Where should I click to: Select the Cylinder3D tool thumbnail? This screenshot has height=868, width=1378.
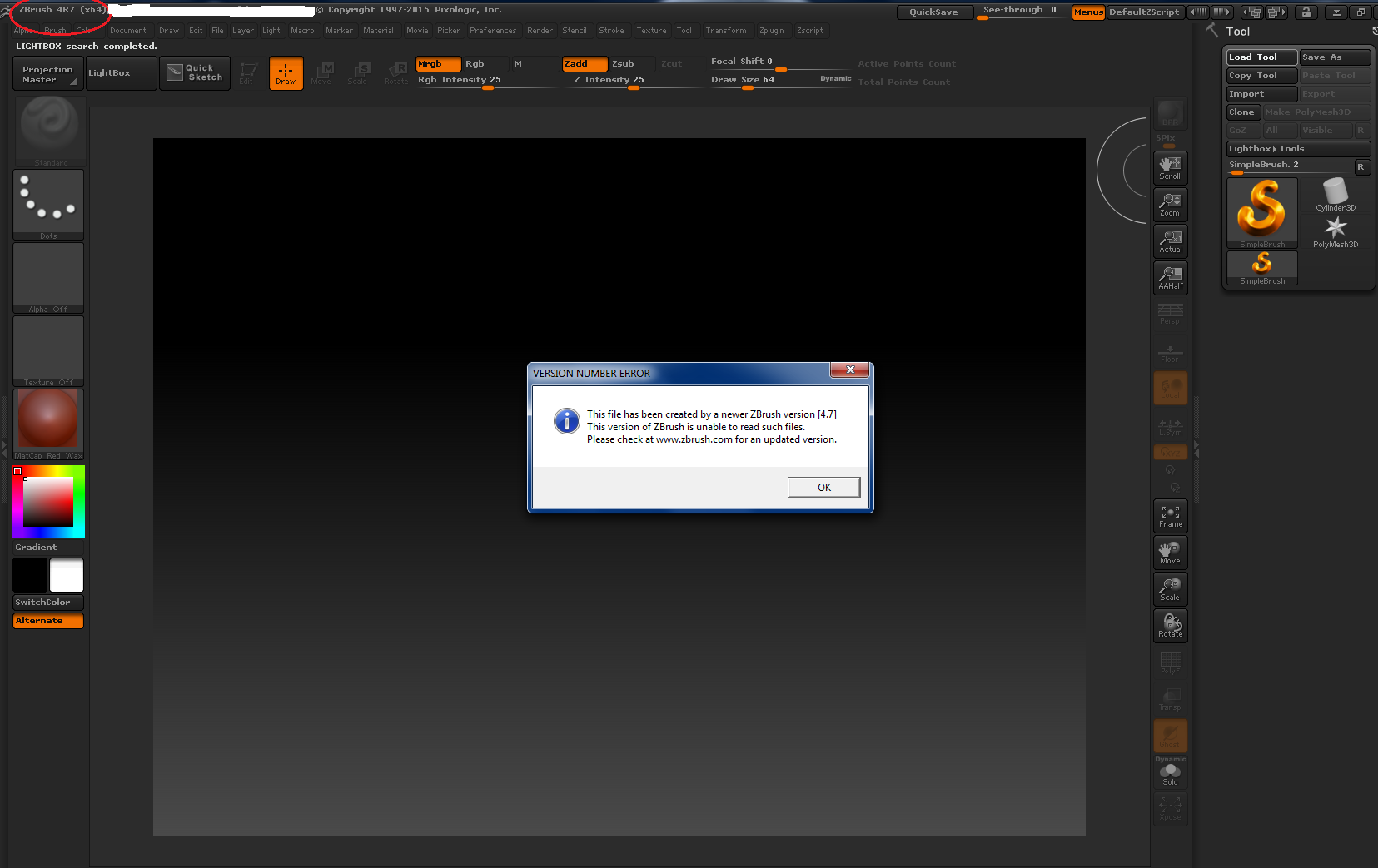(x=1335, y=195)
